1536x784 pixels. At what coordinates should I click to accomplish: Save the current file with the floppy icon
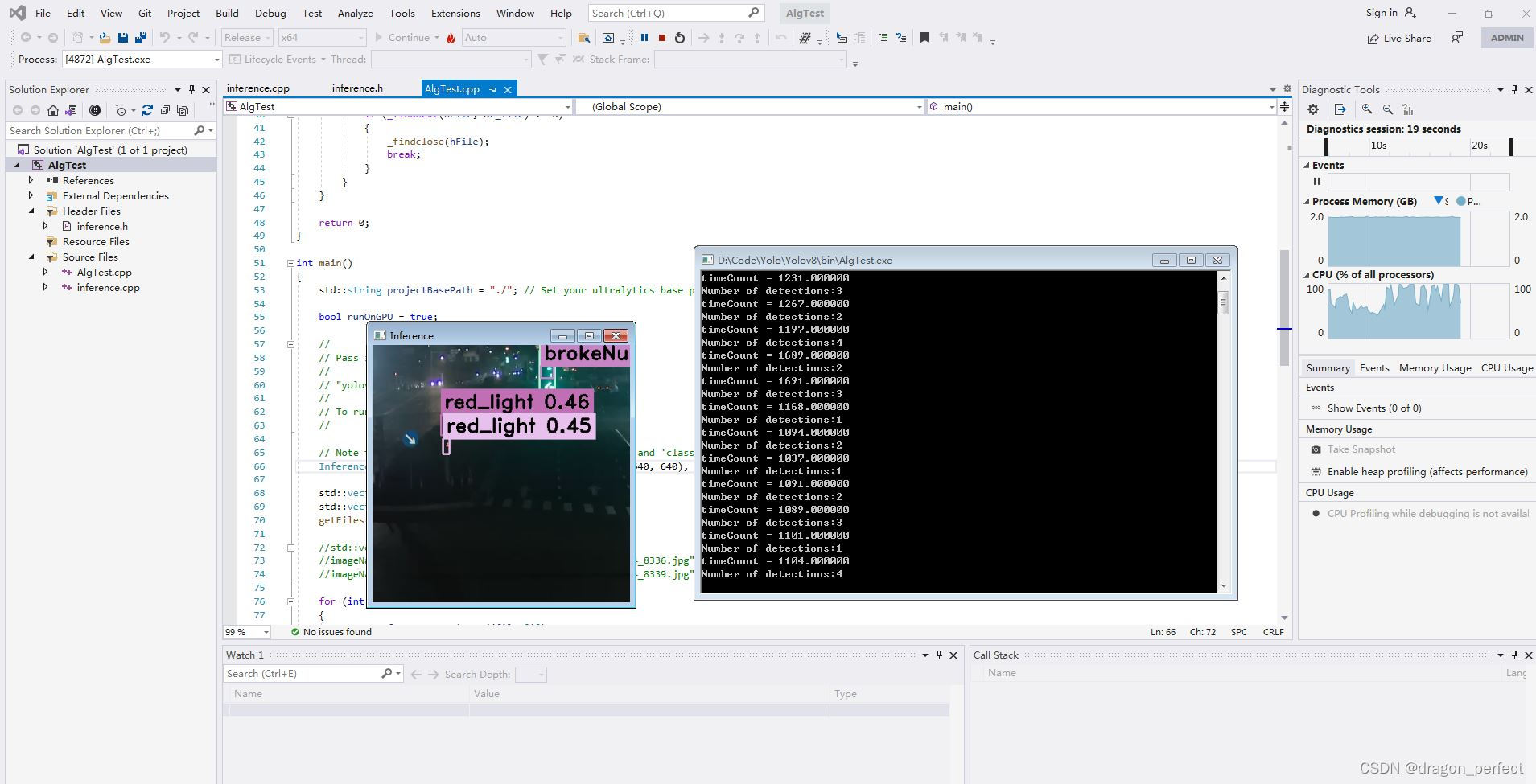[121, 37]
